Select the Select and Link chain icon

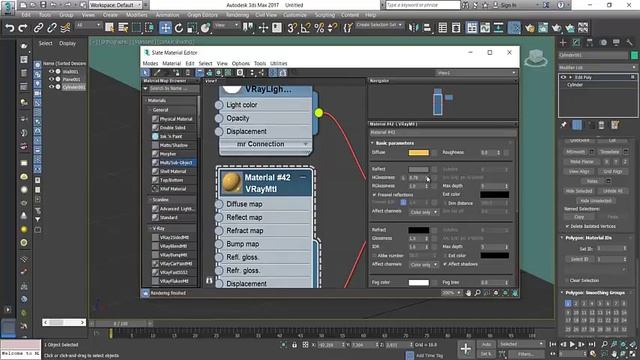click(38, 28)
